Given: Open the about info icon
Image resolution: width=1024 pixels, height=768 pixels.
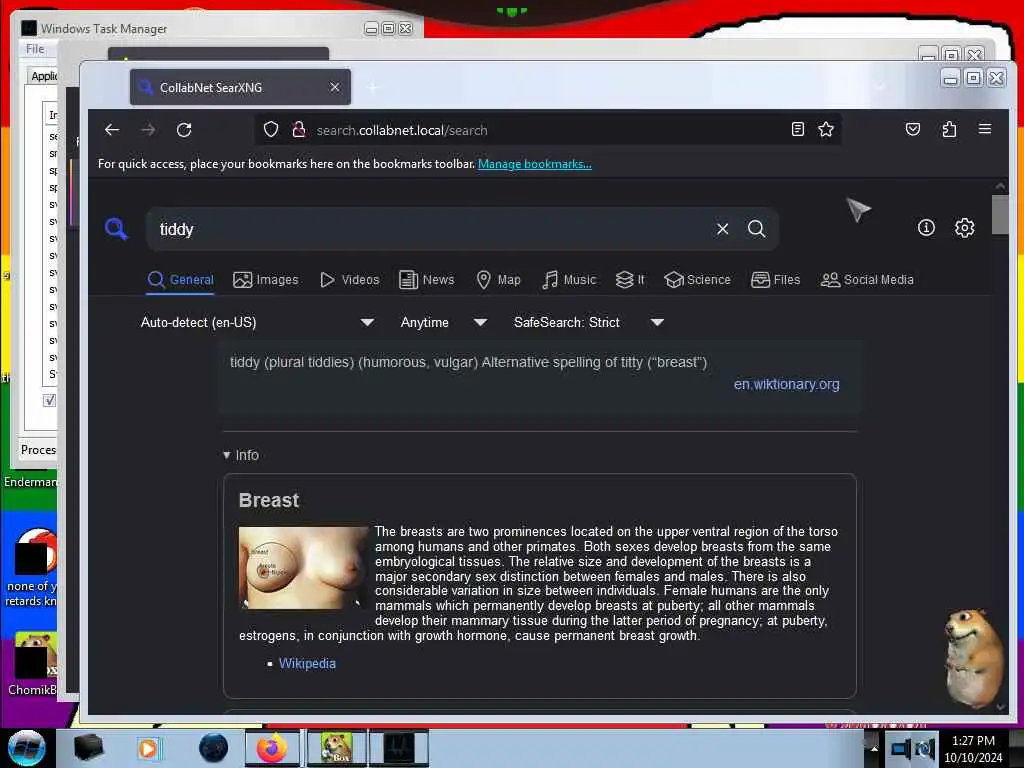Looking at the screenshot, I should tap(926, 227).
